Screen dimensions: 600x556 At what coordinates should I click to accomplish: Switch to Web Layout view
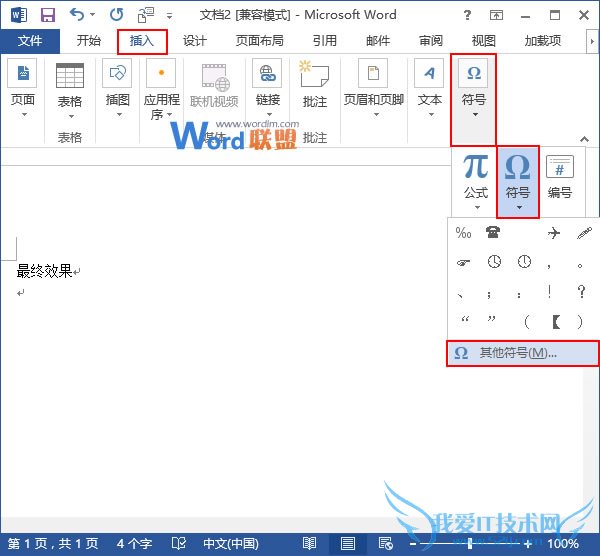[x=385, y=543]
